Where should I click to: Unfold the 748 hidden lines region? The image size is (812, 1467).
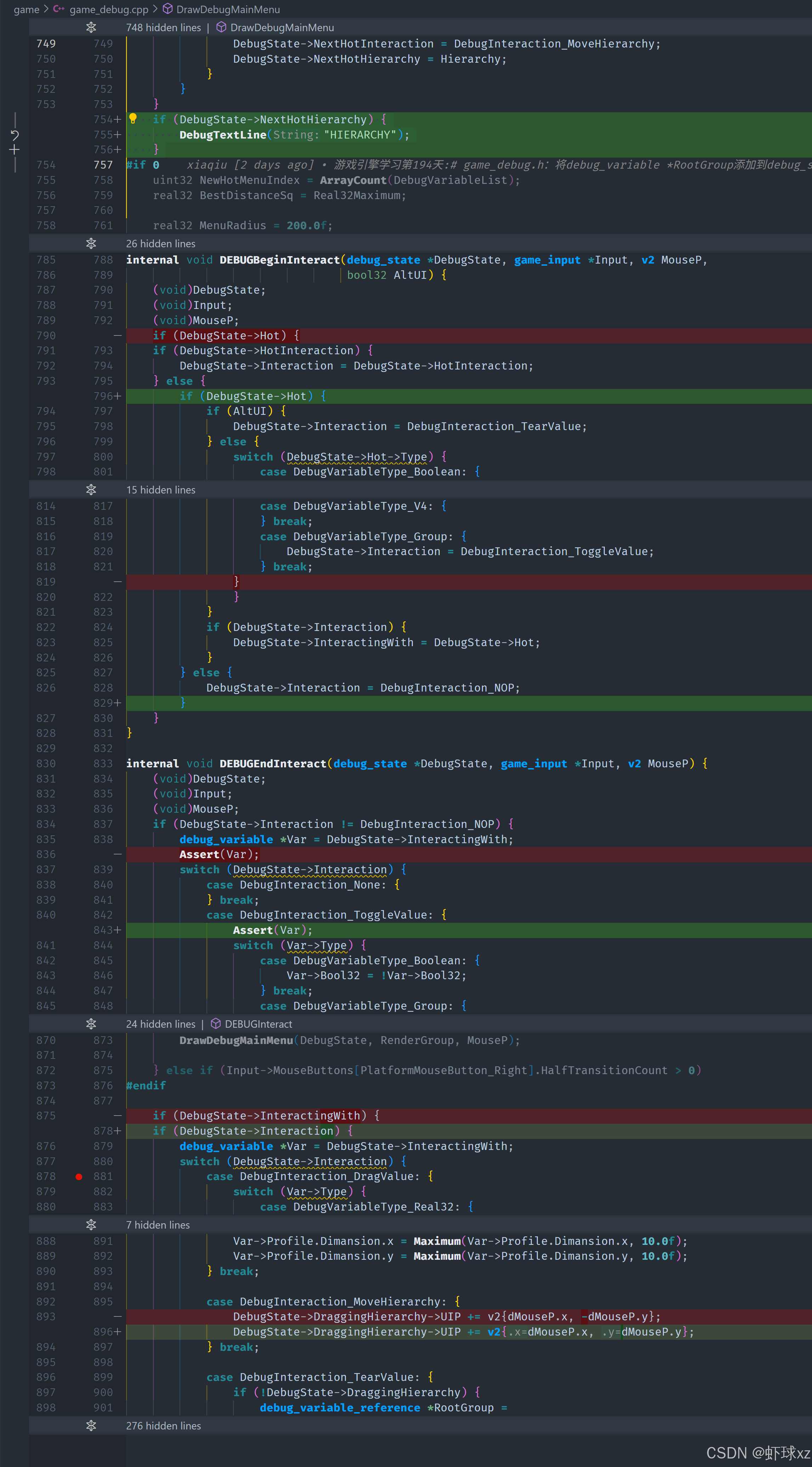(91, 27)
